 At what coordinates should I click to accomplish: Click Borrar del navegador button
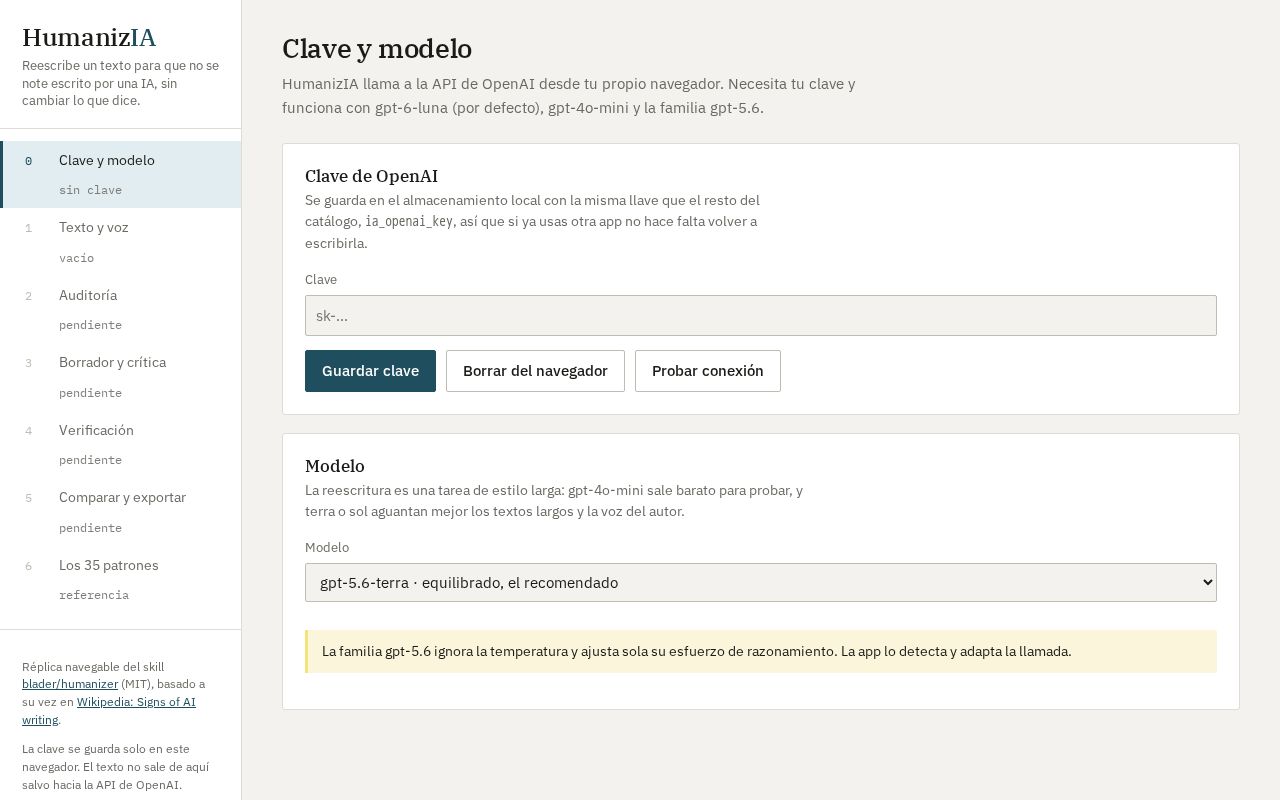point(535,371)
